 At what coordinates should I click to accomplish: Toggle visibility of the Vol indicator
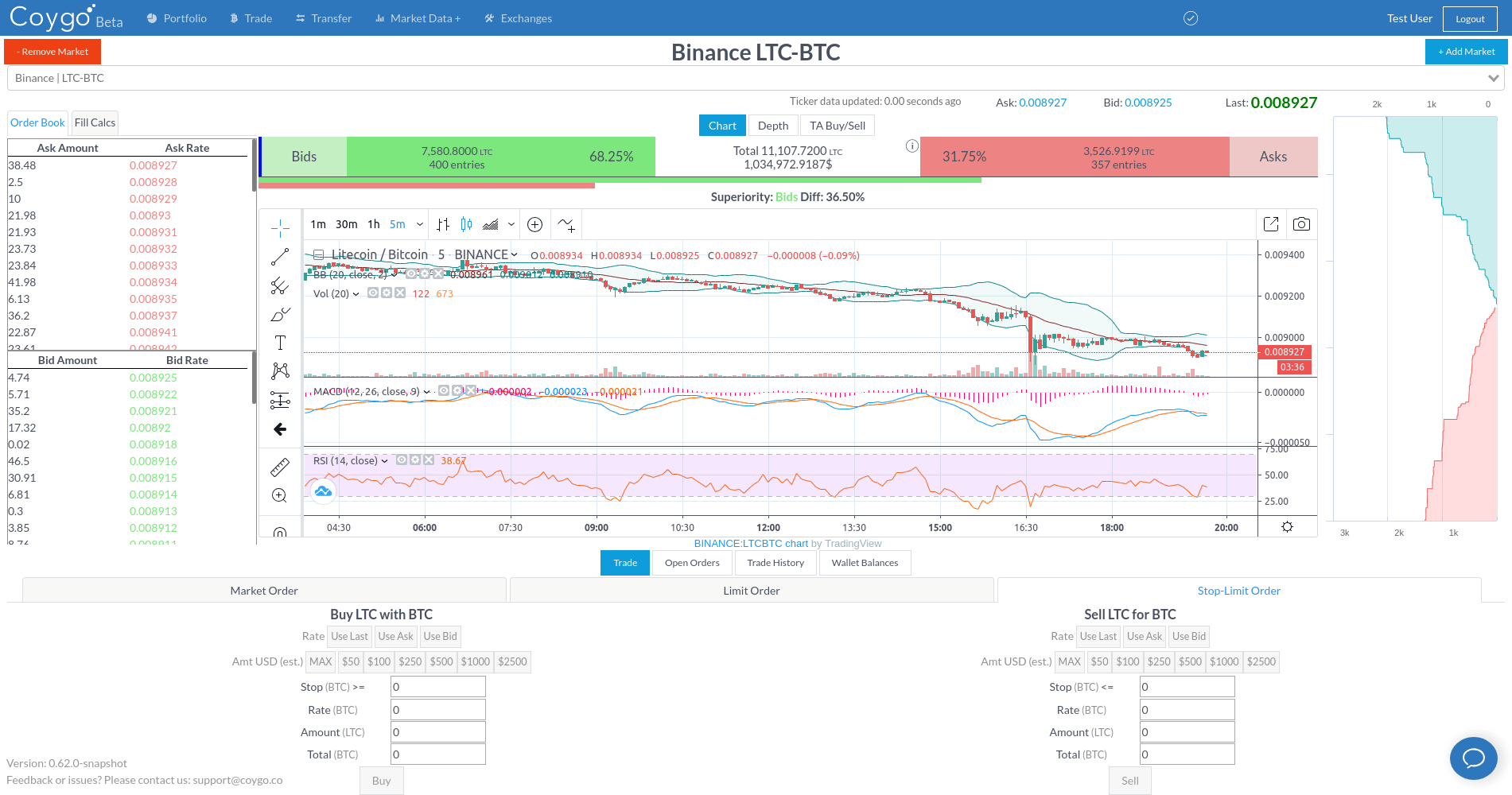click(x=373, y=293)
